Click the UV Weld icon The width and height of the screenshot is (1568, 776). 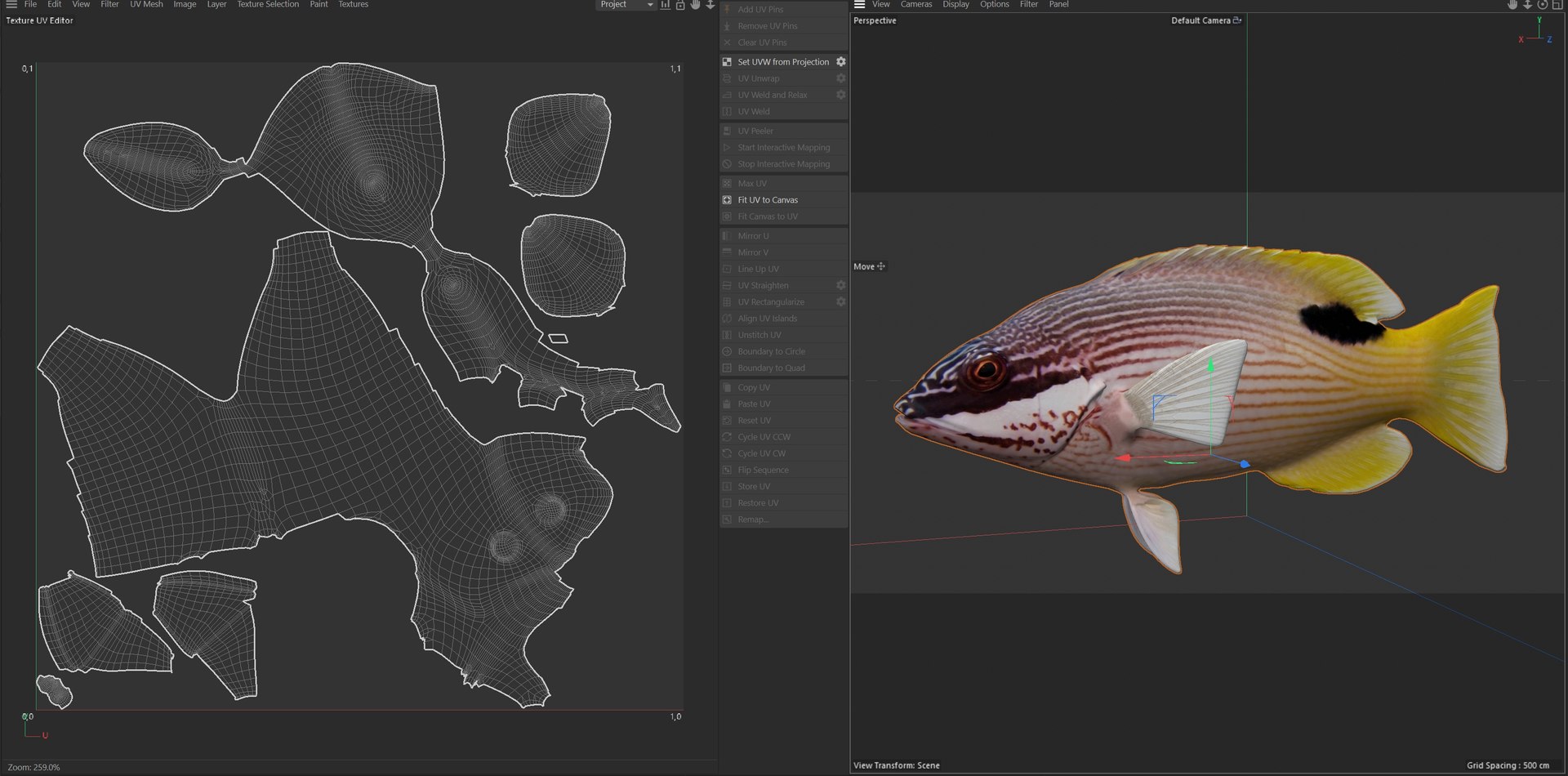click(x=727, y=112)
